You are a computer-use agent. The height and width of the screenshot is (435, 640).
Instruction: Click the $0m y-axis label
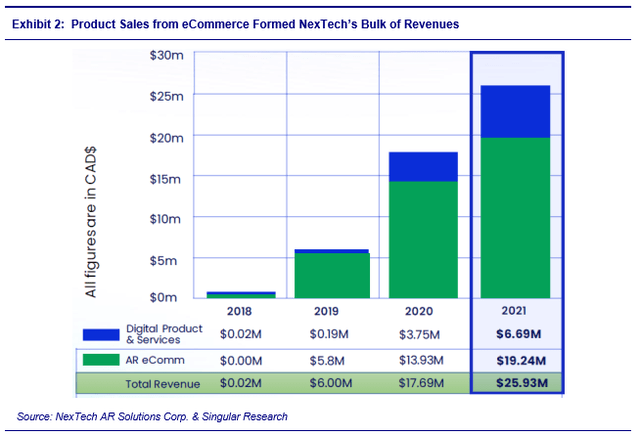pyautogui.click(x=163, y=297)
